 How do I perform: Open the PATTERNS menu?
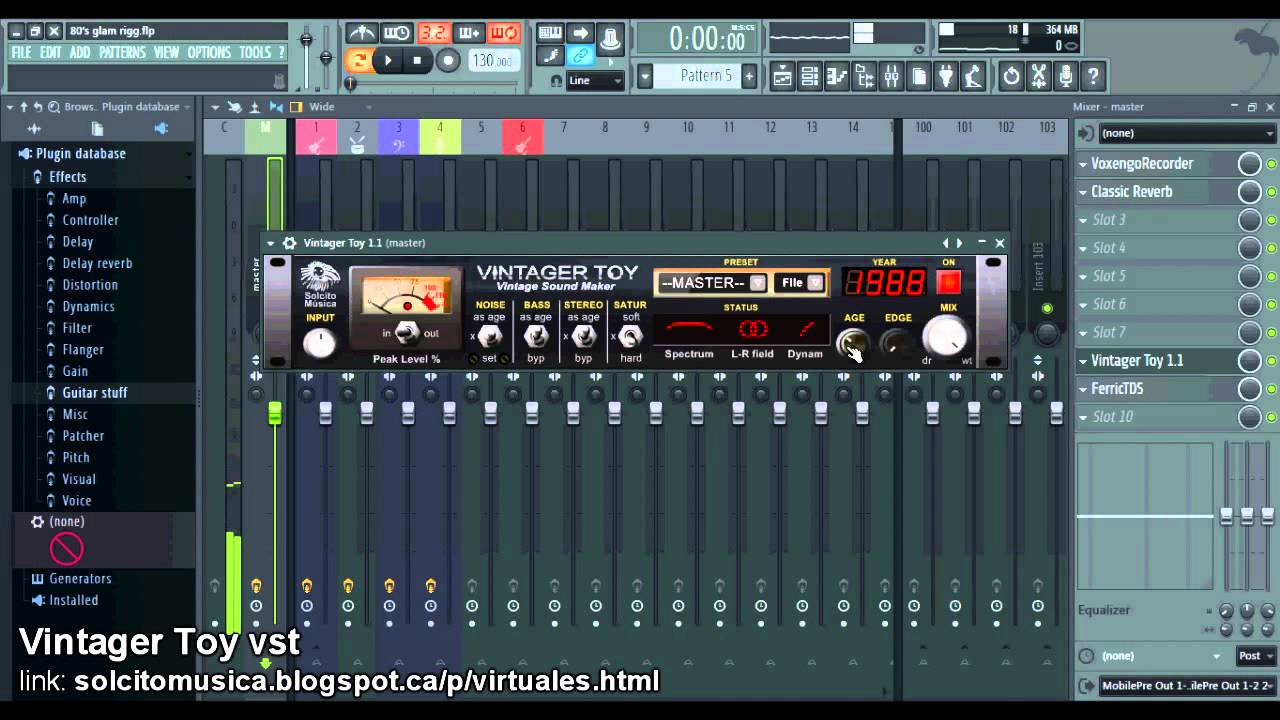tap(123, 52)
